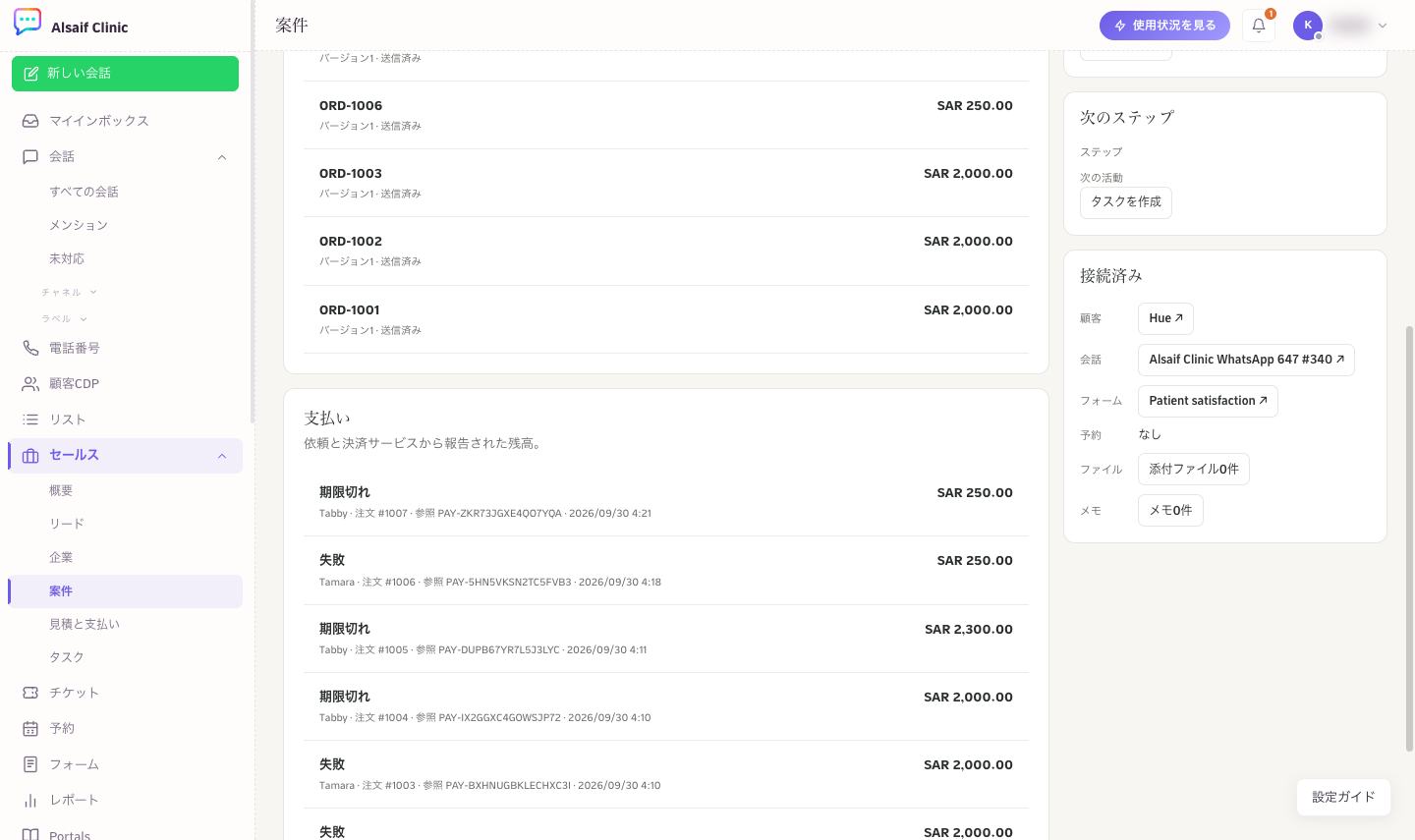Click the マイインボックス inbox icon

[x=30, y=121]
